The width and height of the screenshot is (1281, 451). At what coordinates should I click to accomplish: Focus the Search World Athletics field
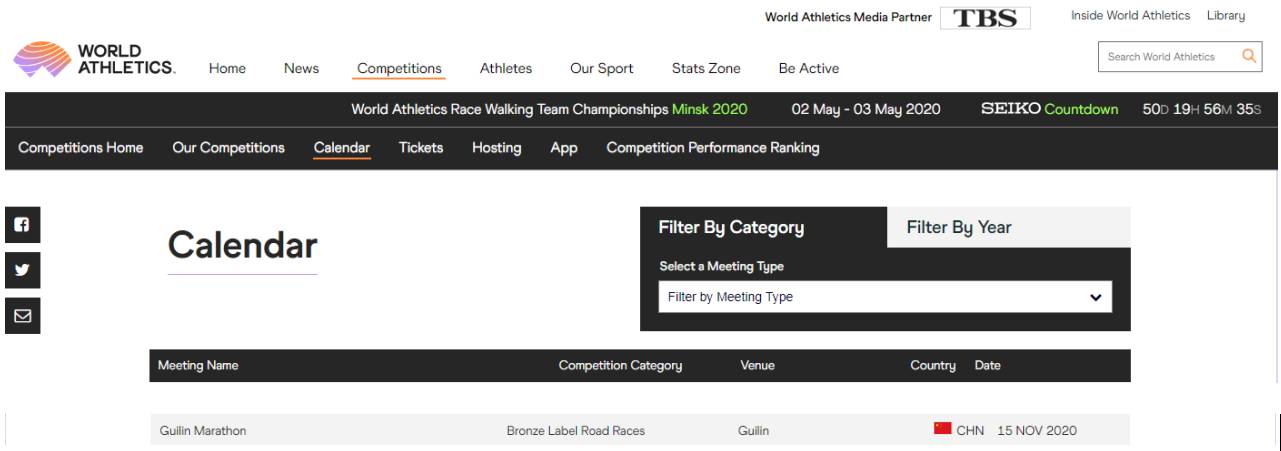(1165, 57)
